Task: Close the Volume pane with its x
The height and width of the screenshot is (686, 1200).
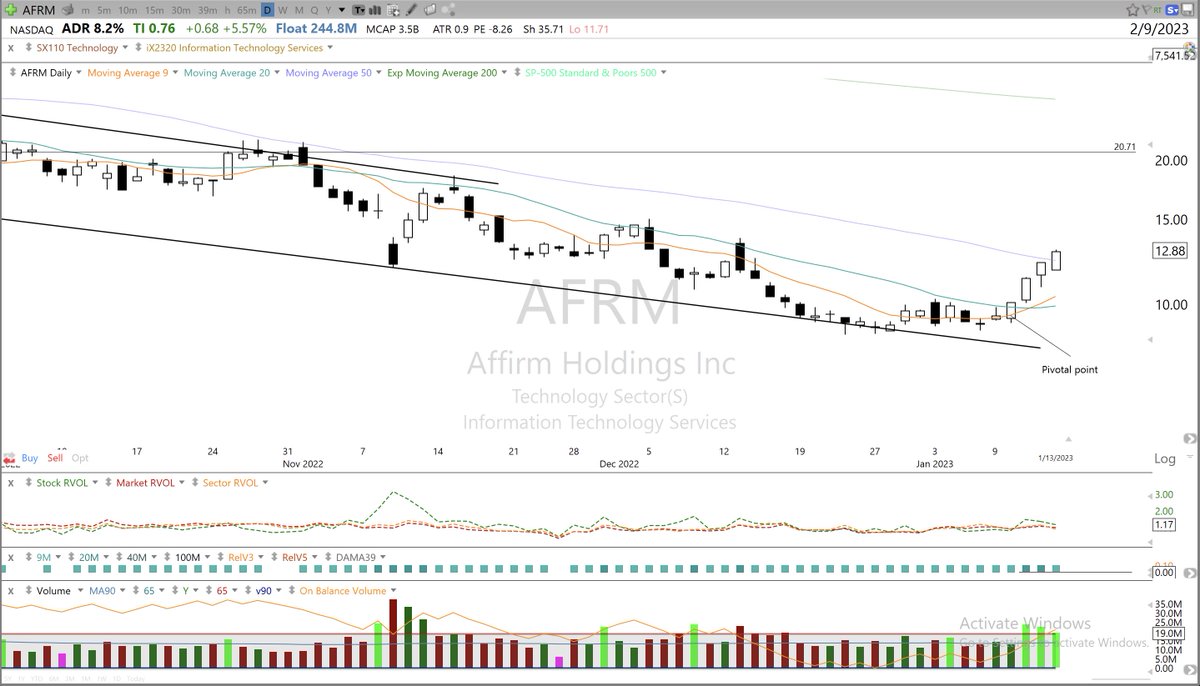Action: [11, 591]
